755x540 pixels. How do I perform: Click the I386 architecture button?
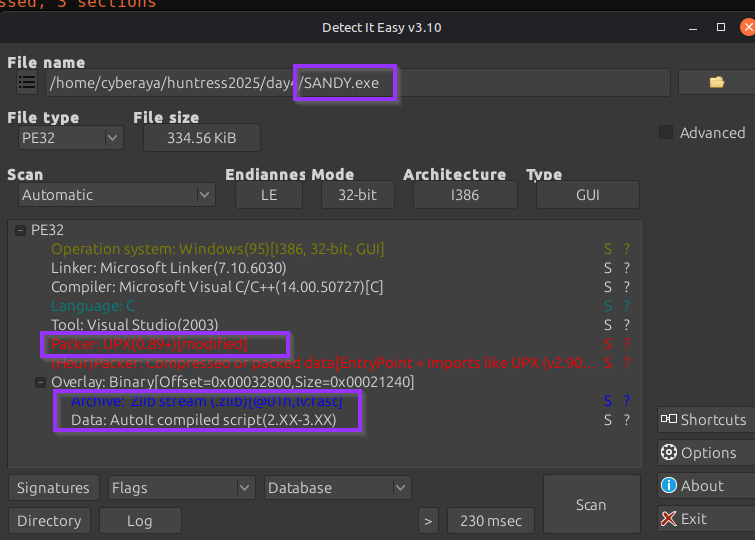[465, 195]
